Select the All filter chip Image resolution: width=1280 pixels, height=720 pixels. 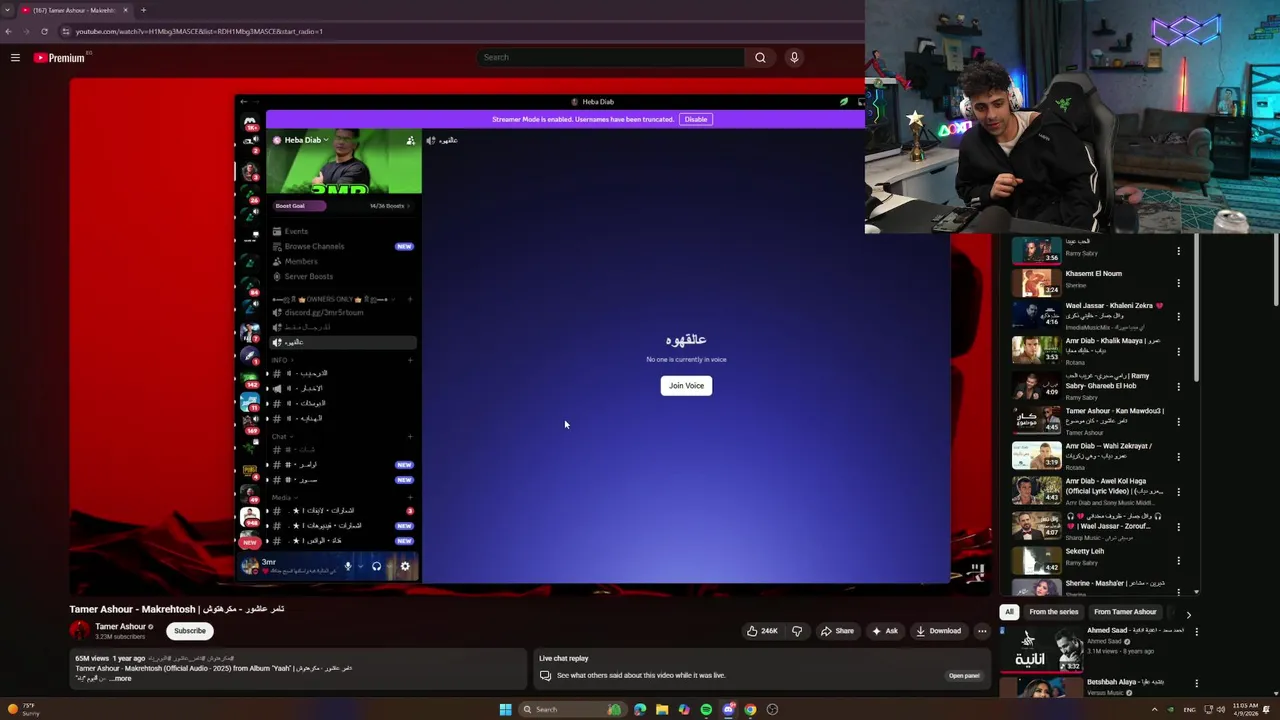[1009, 612]
